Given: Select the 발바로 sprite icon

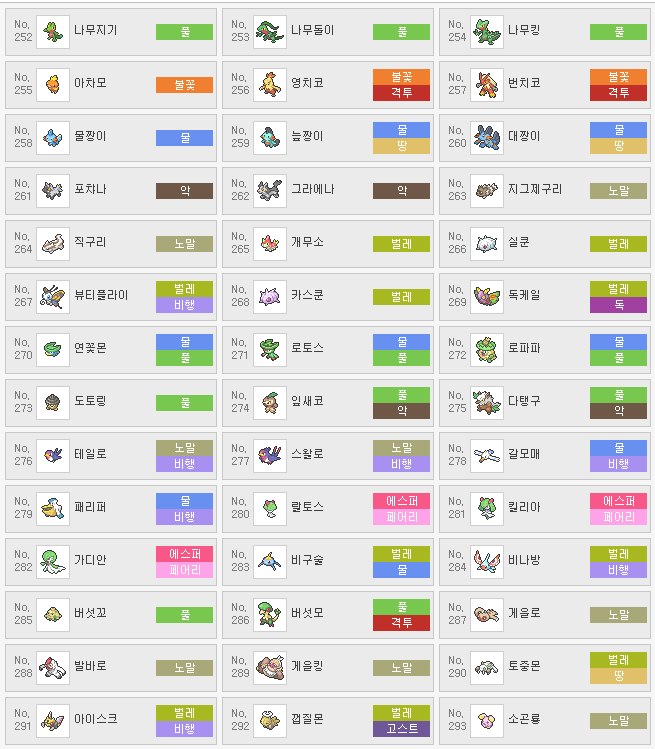Looking at the screenshot, I should click(x=53, y=668).
